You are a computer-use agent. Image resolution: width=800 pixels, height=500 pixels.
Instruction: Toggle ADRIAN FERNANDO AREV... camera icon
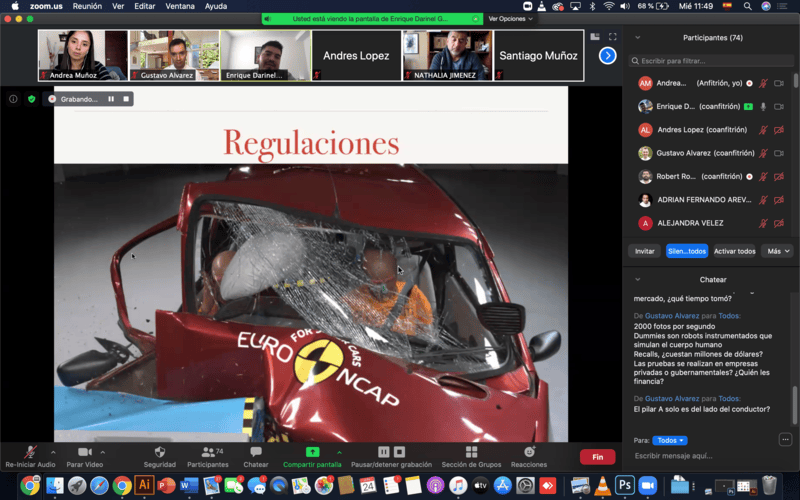[x=779, y=200]
